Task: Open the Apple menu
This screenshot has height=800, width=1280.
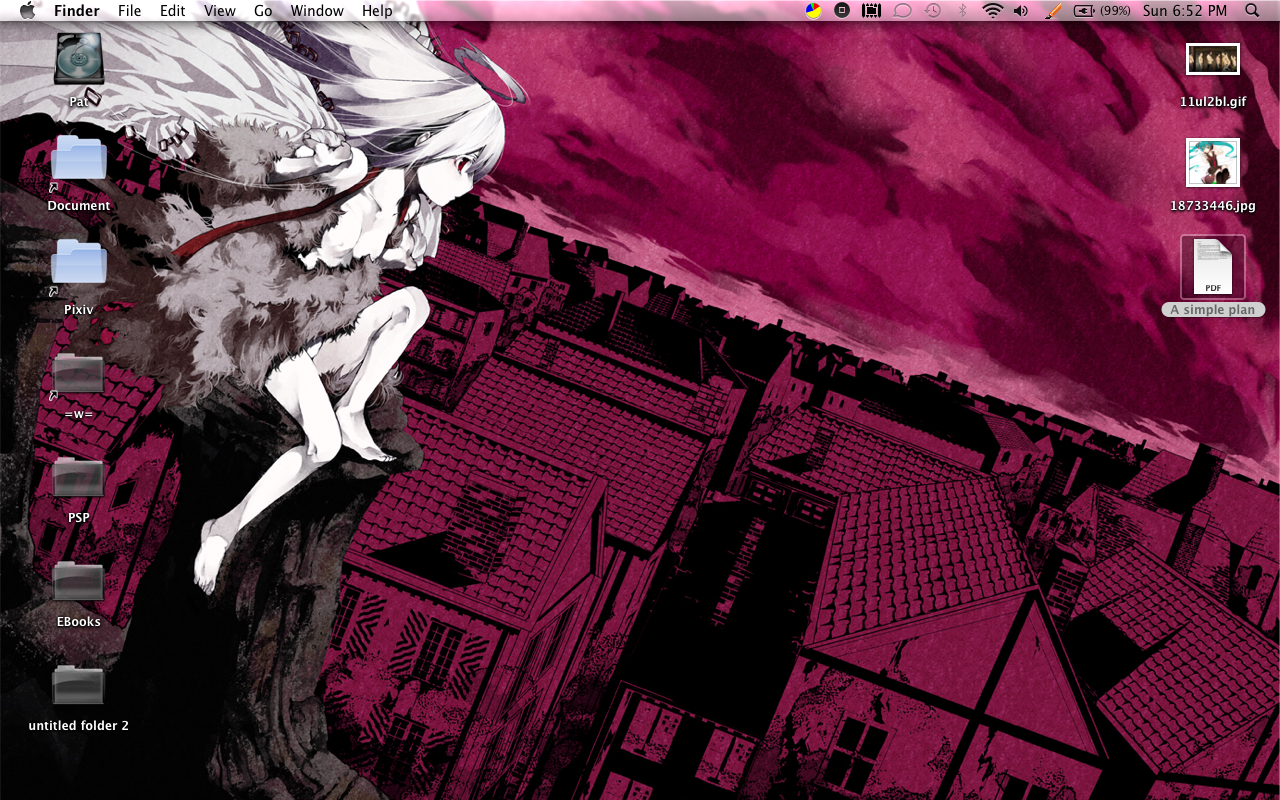Action: coord(27,11)
